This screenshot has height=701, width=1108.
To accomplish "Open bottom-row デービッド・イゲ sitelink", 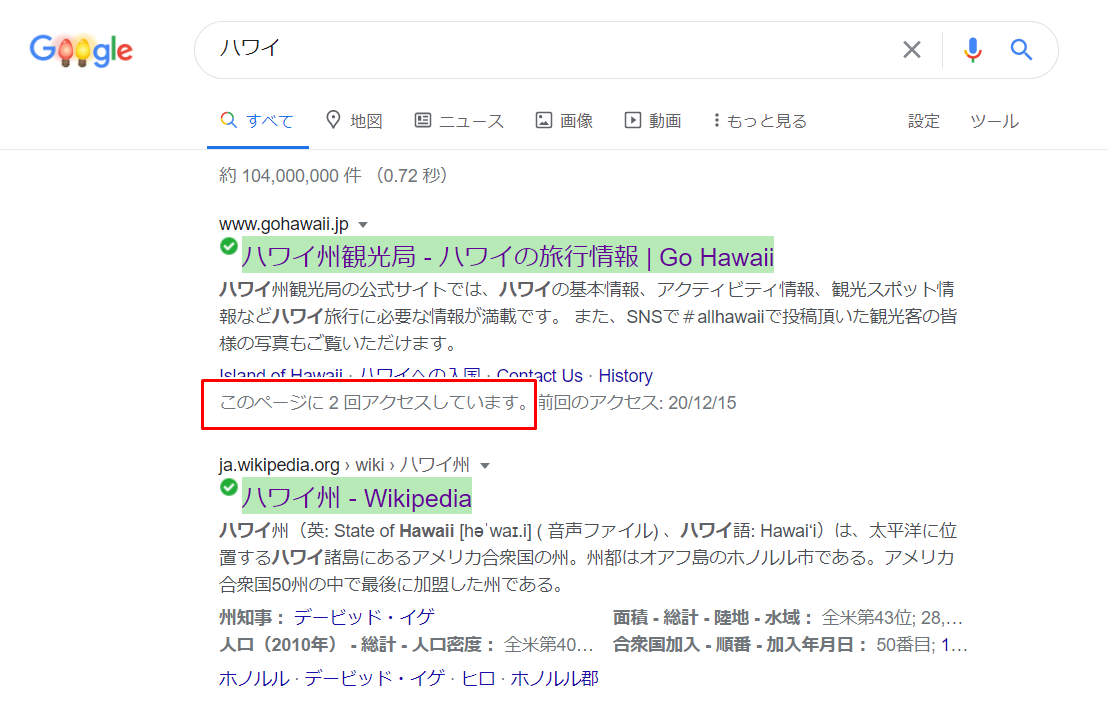I will tap(375, 678).
